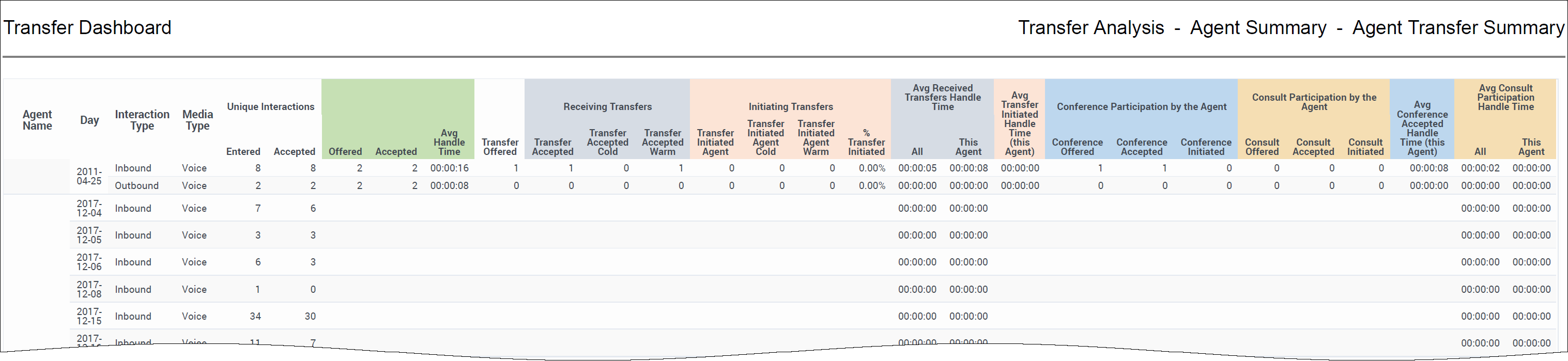Screen dimensions: 1568x361
Task: Click "Conference Participation by the Agent" group header
Action: pos(1142,106)
